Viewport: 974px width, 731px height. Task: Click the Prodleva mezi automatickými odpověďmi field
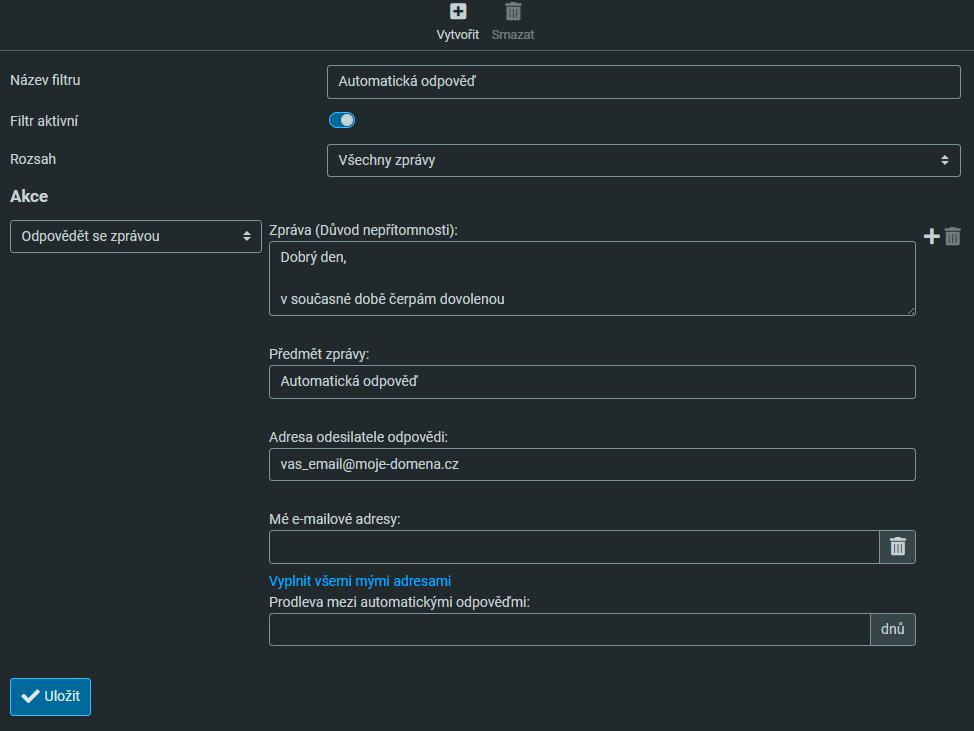(570, 630)
